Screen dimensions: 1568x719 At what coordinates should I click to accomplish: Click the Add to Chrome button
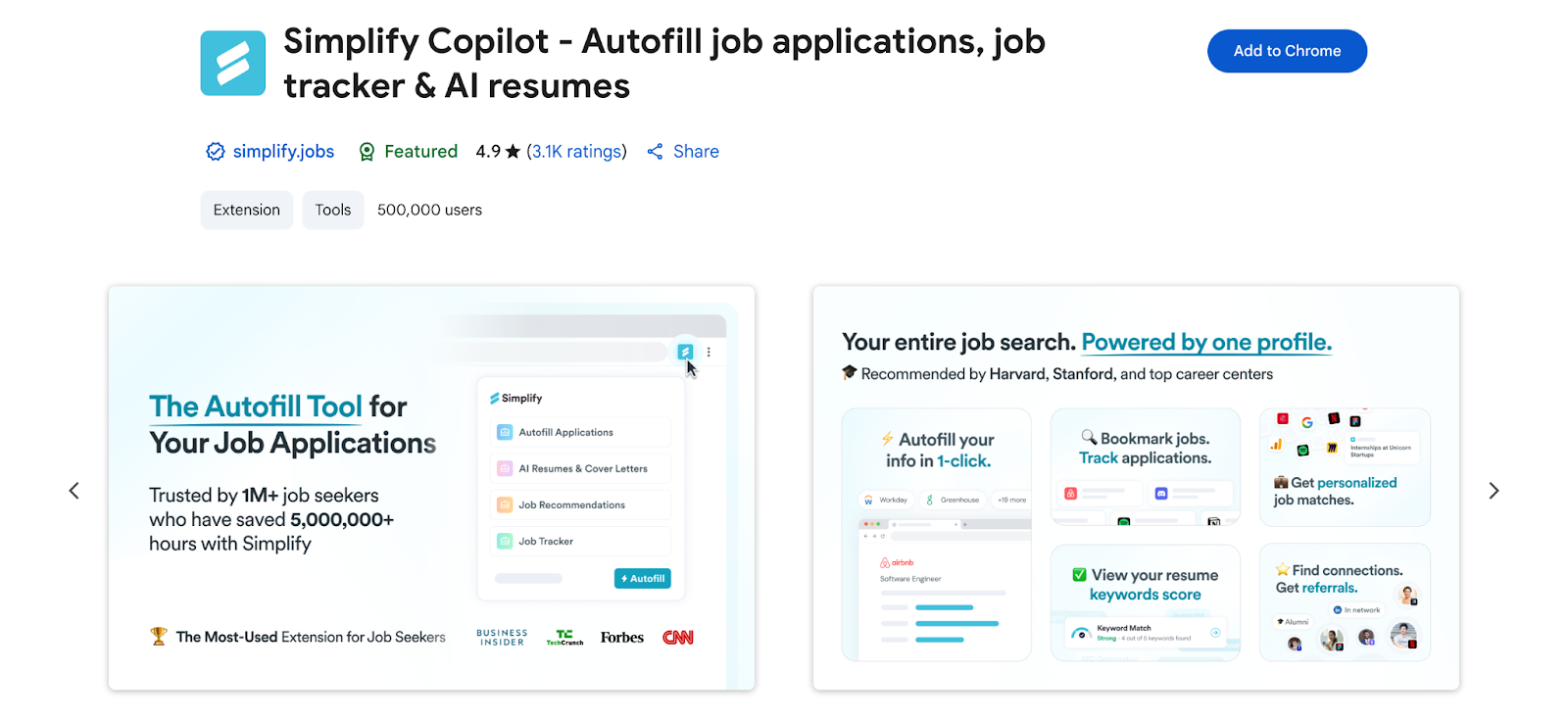tap(1287, 51)
